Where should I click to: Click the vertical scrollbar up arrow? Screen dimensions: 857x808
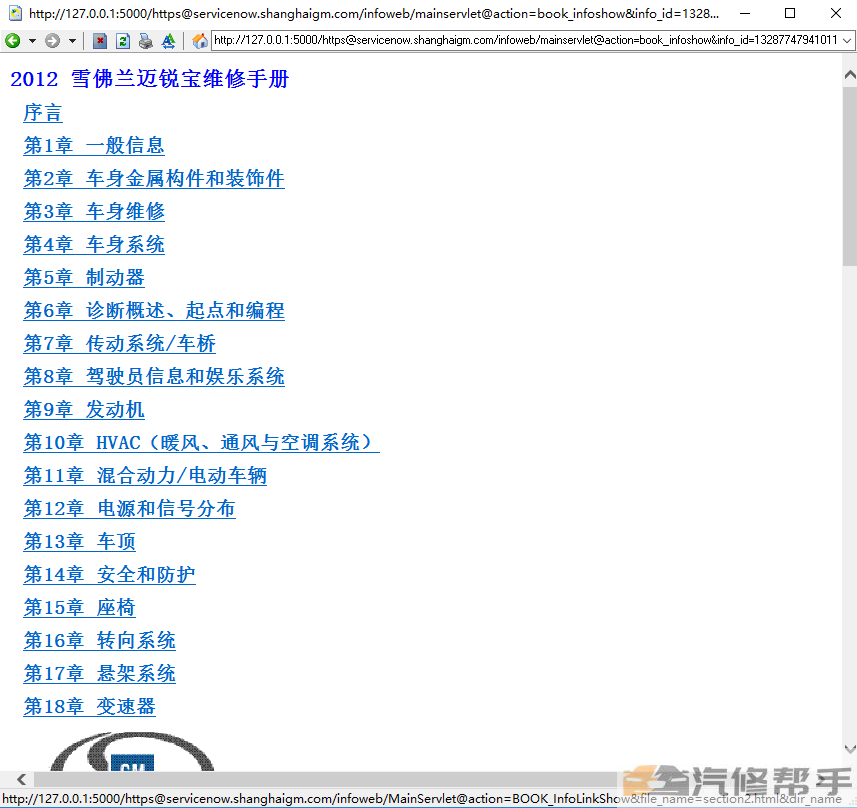tap(849, 75)
